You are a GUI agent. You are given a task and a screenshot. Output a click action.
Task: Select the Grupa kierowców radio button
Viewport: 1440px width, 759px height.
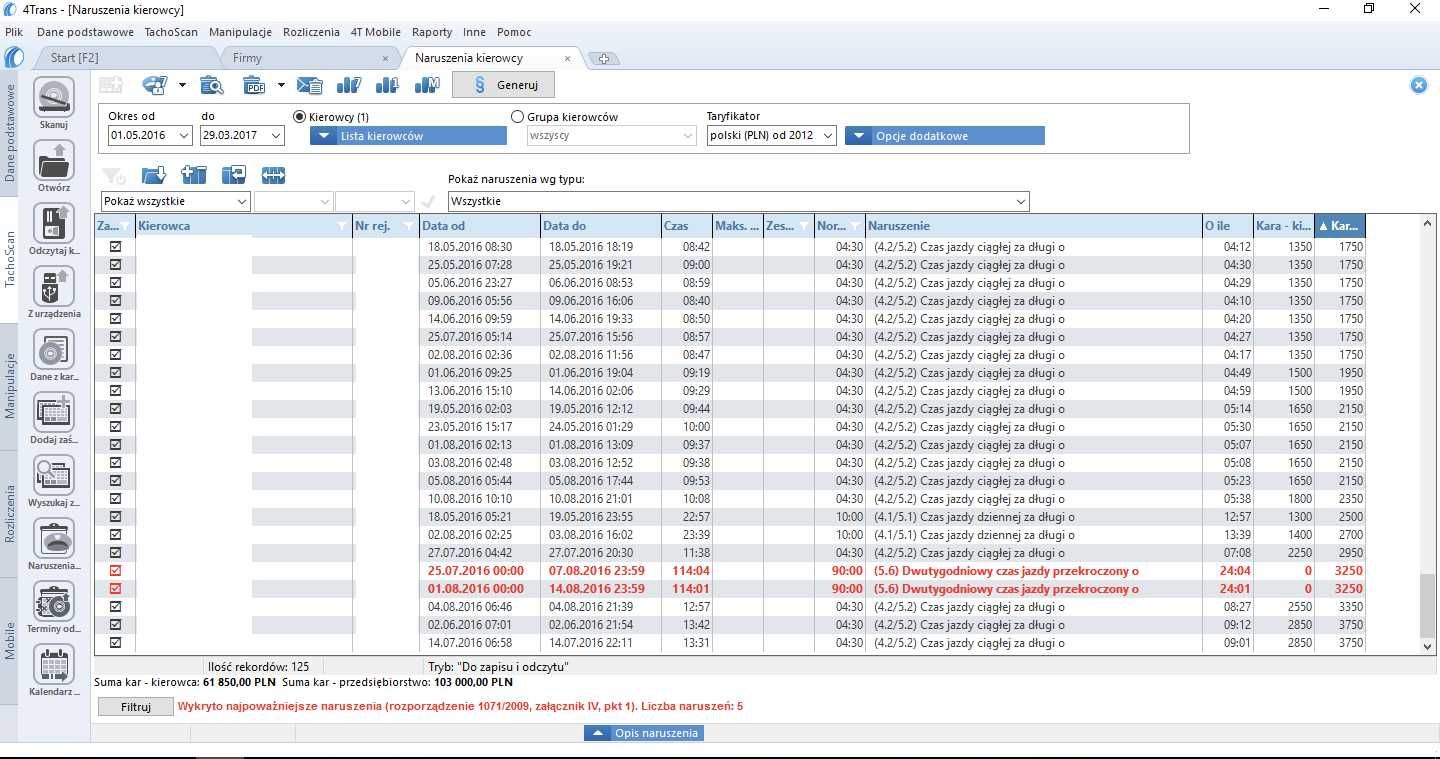[x=517, y=117]
